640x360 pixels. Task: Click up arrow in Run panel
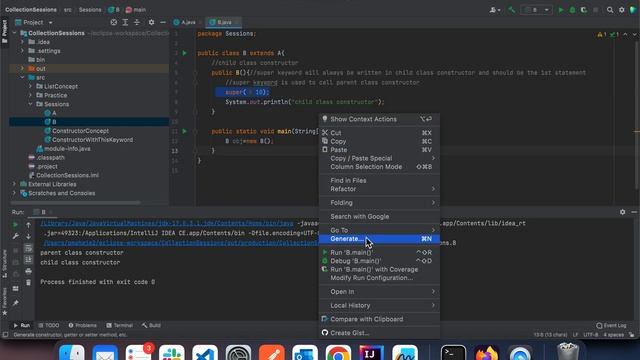[x=28, y=224]
